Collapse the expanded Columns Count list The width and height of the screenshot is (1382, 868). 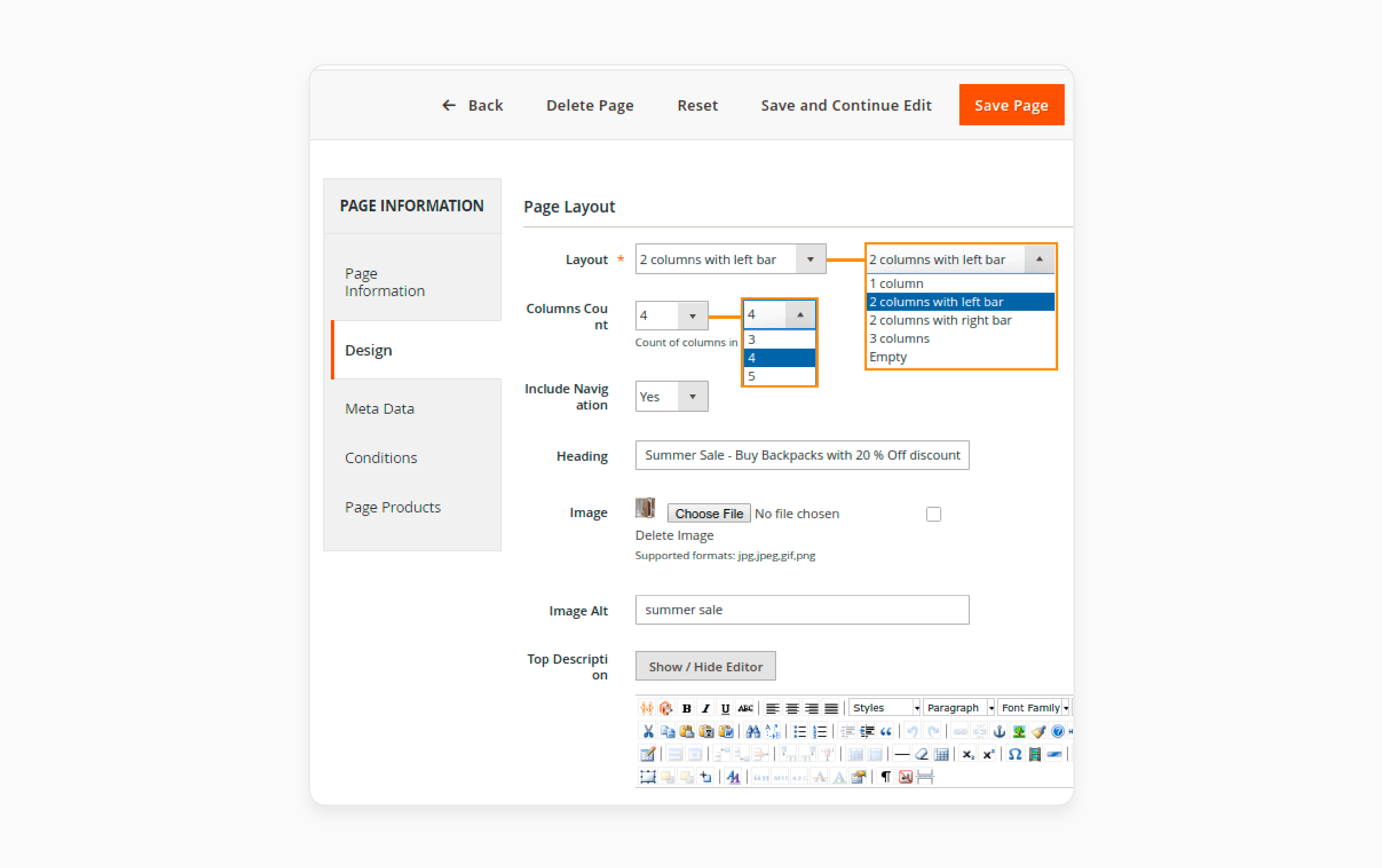800,314
